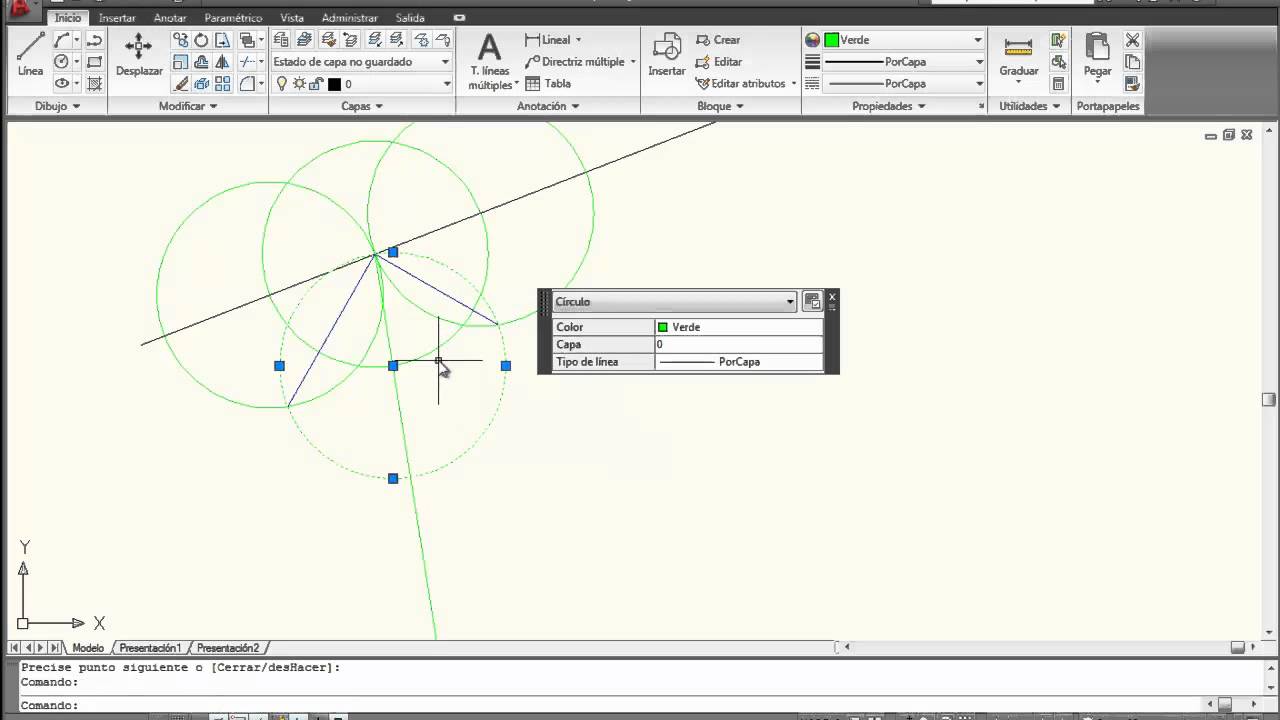Click the Editar block button
Image resolution: width=1280 pixels, height=720 pixels.
click(719, 62)
